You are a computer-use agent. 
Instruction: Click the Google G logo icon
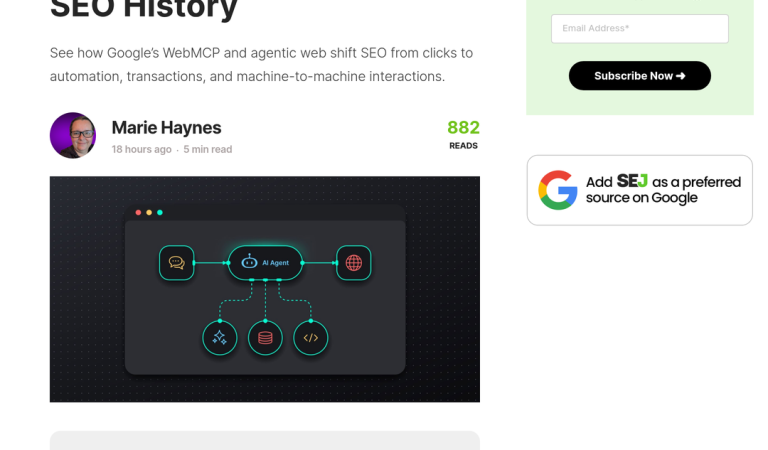coord(558,190)
